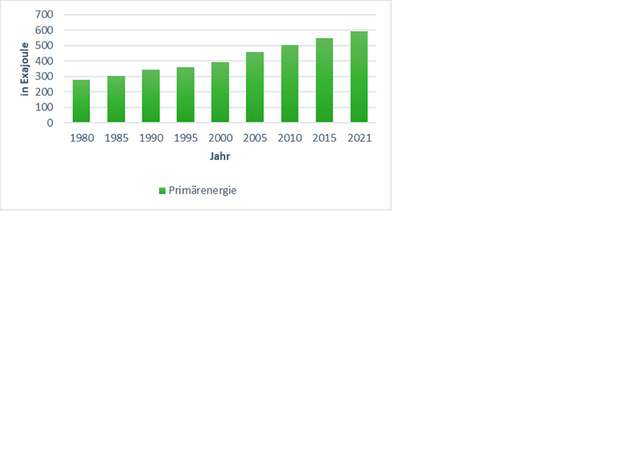630x473 pixels.
Task: Select the 'Jahr' horizontal axis title
Action: pyautogui.click(x=220, y=157)
